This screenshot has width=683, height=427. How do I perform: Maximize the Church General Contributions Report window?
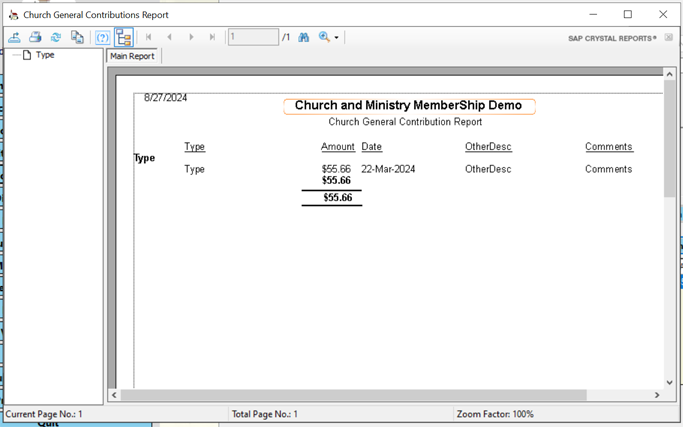(628, 14)
